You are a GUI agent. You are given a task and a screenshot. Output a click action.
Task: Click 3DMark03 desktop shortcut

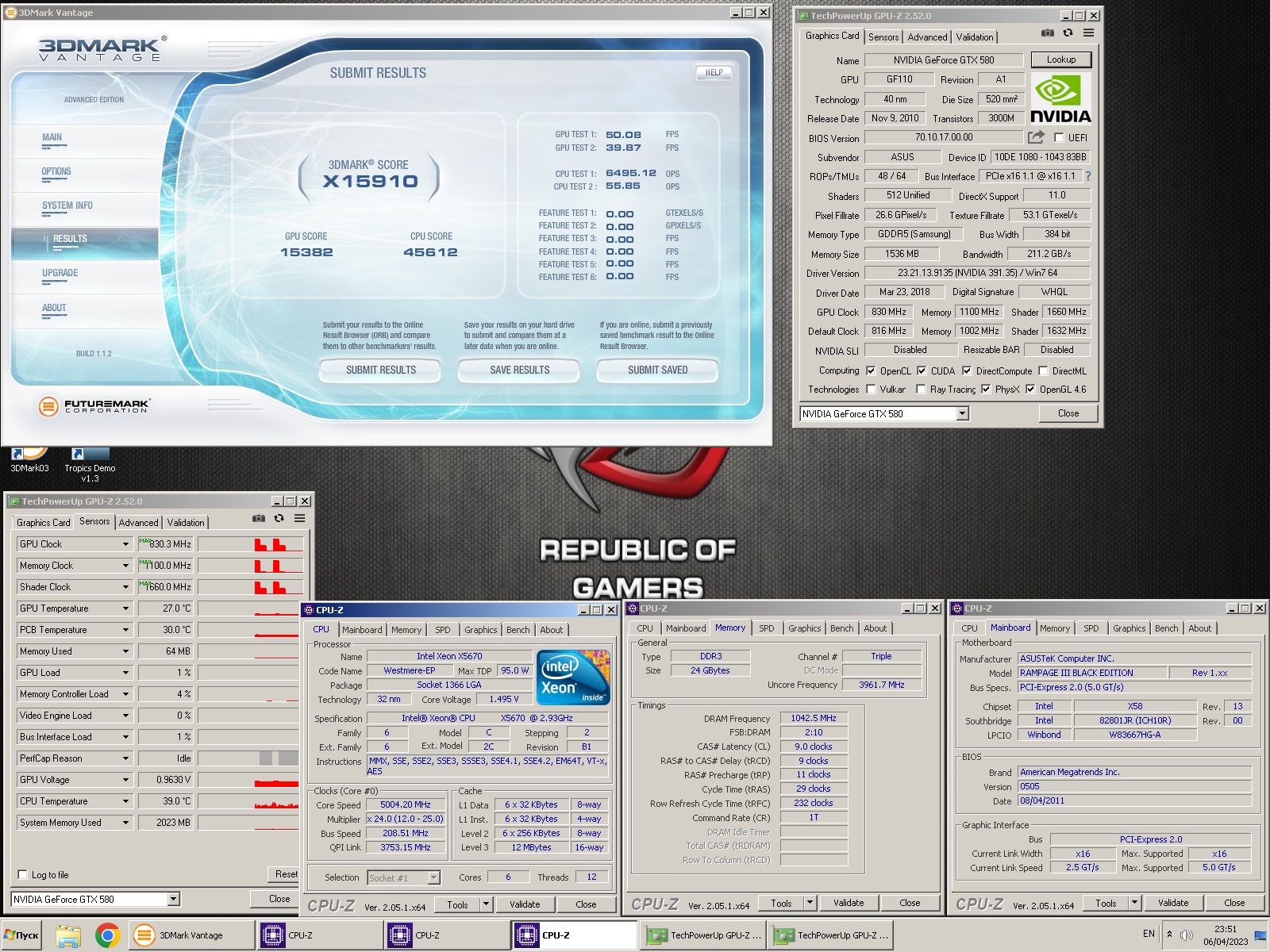[29, 459]
